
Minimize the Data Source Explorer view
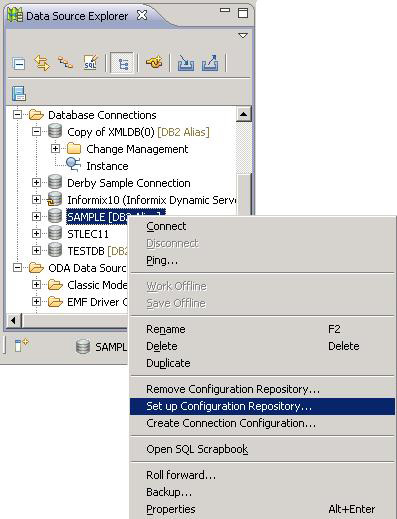pos(225,11)
